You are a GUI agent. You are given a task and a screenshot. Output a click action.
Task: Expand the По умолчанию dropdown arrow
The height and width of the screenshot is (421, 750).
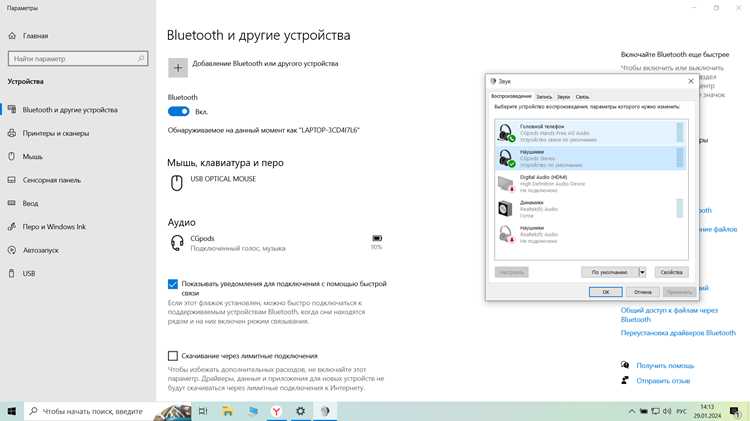pyautogui.click(x=642, y=272)
